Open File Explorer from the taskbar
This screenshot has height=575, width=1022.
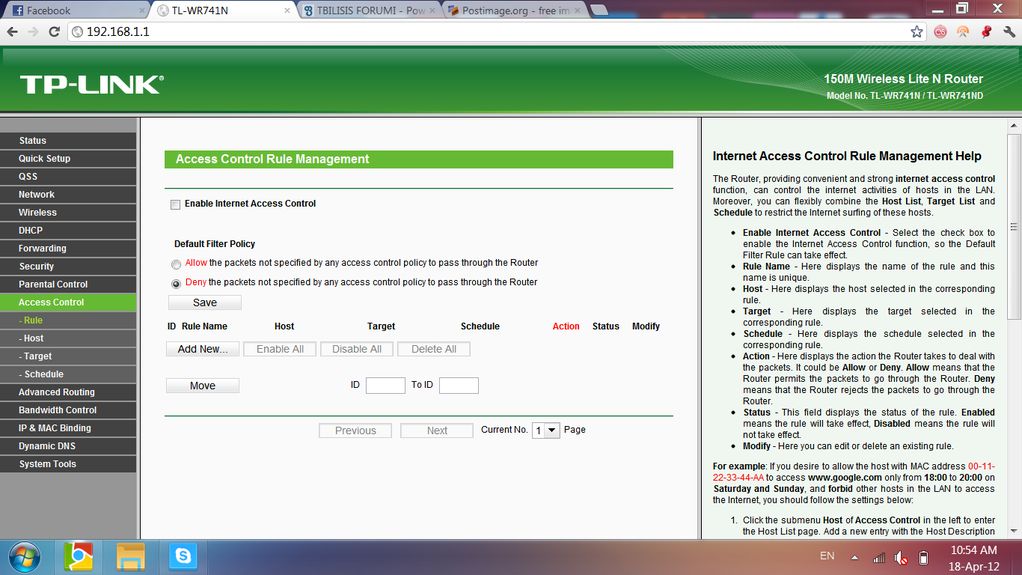(x=130, y=557)
